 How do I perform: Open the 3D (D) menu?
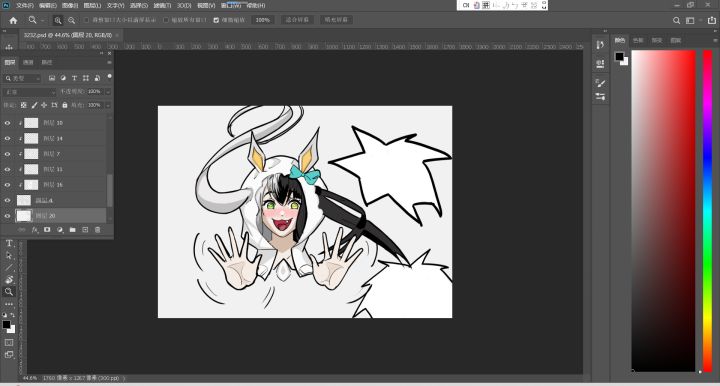coord(184,6)
